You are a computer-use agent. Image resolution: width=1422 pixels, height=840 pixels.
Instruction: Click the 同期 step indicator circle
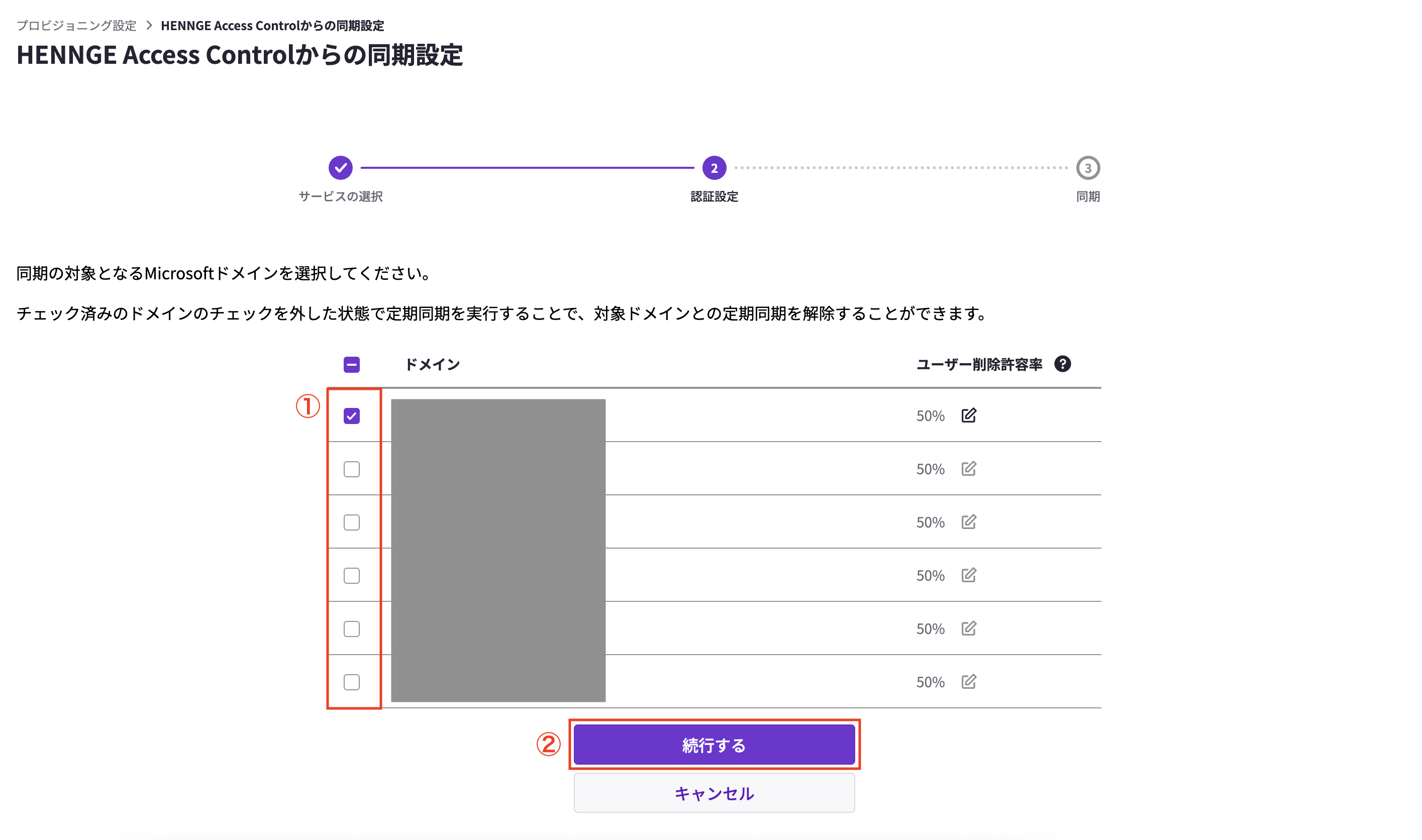tap(1087, 167)
